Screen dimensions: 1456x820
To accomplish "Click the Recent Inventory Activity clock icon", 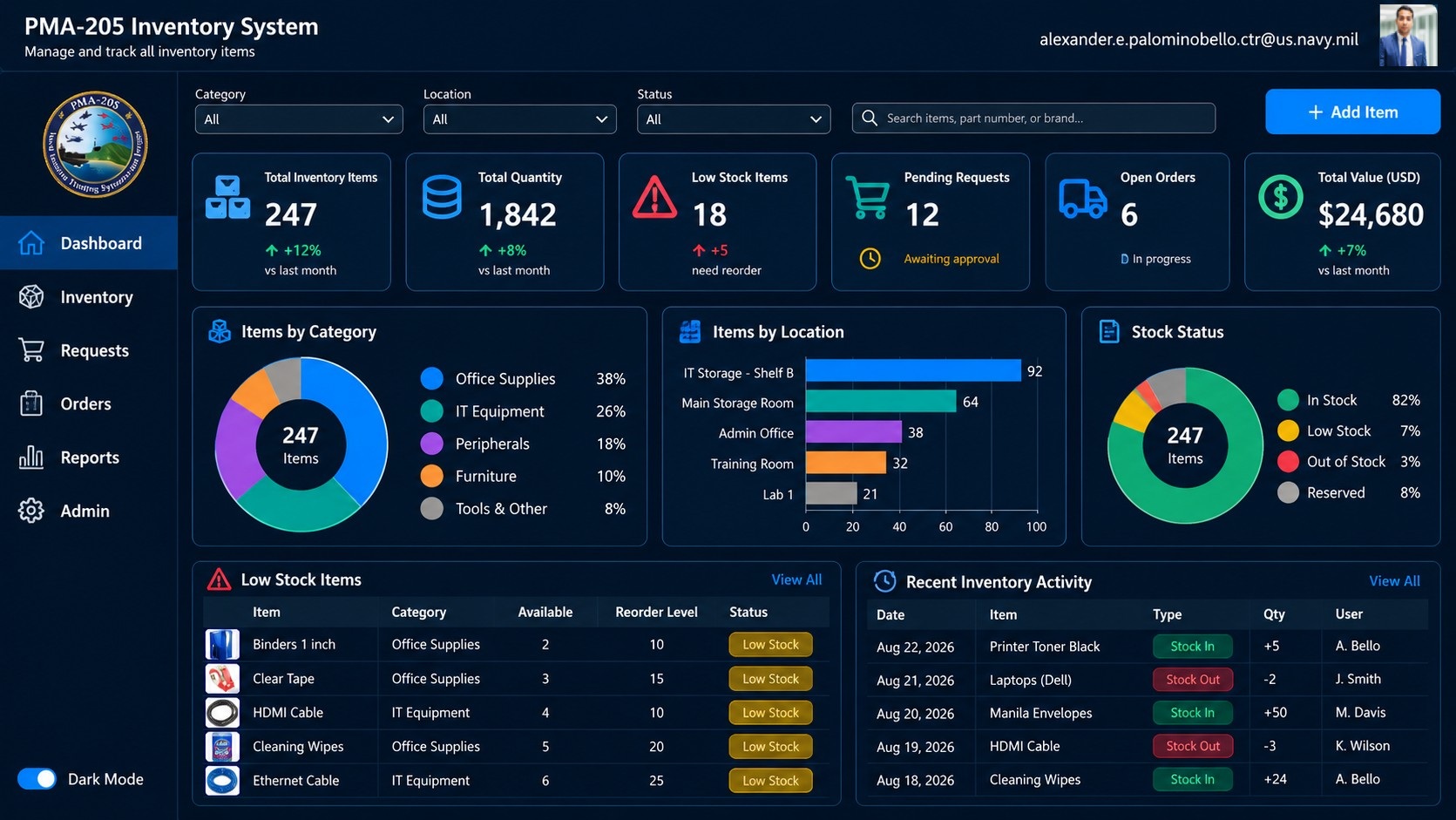I will coord(884,581).
